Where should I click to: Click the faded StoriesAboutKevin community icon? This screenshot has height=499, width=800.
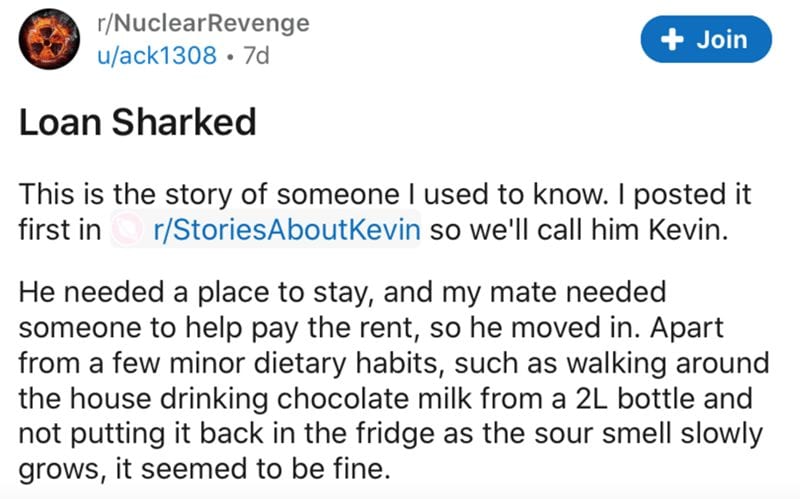click(128, 229)
